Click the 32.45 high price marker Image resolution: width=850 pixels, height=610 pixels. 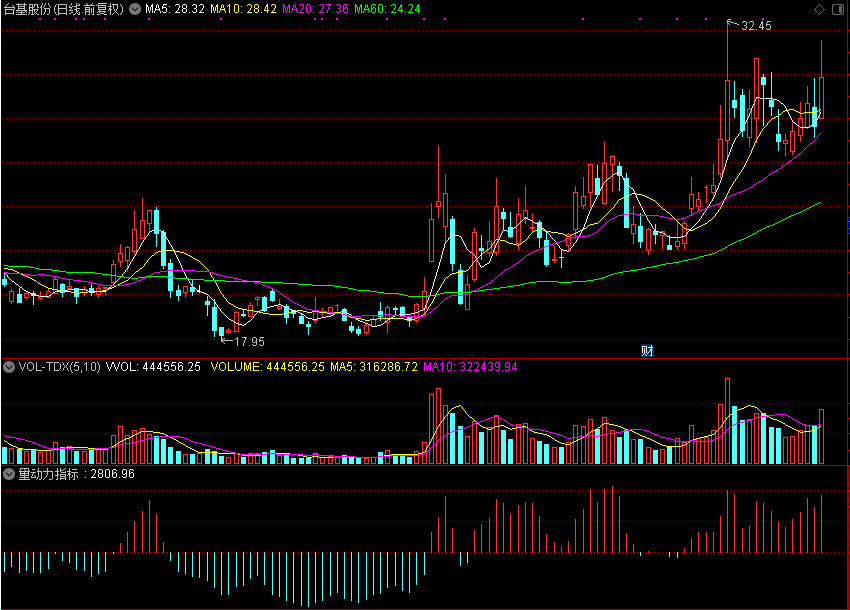coord(756,25)
